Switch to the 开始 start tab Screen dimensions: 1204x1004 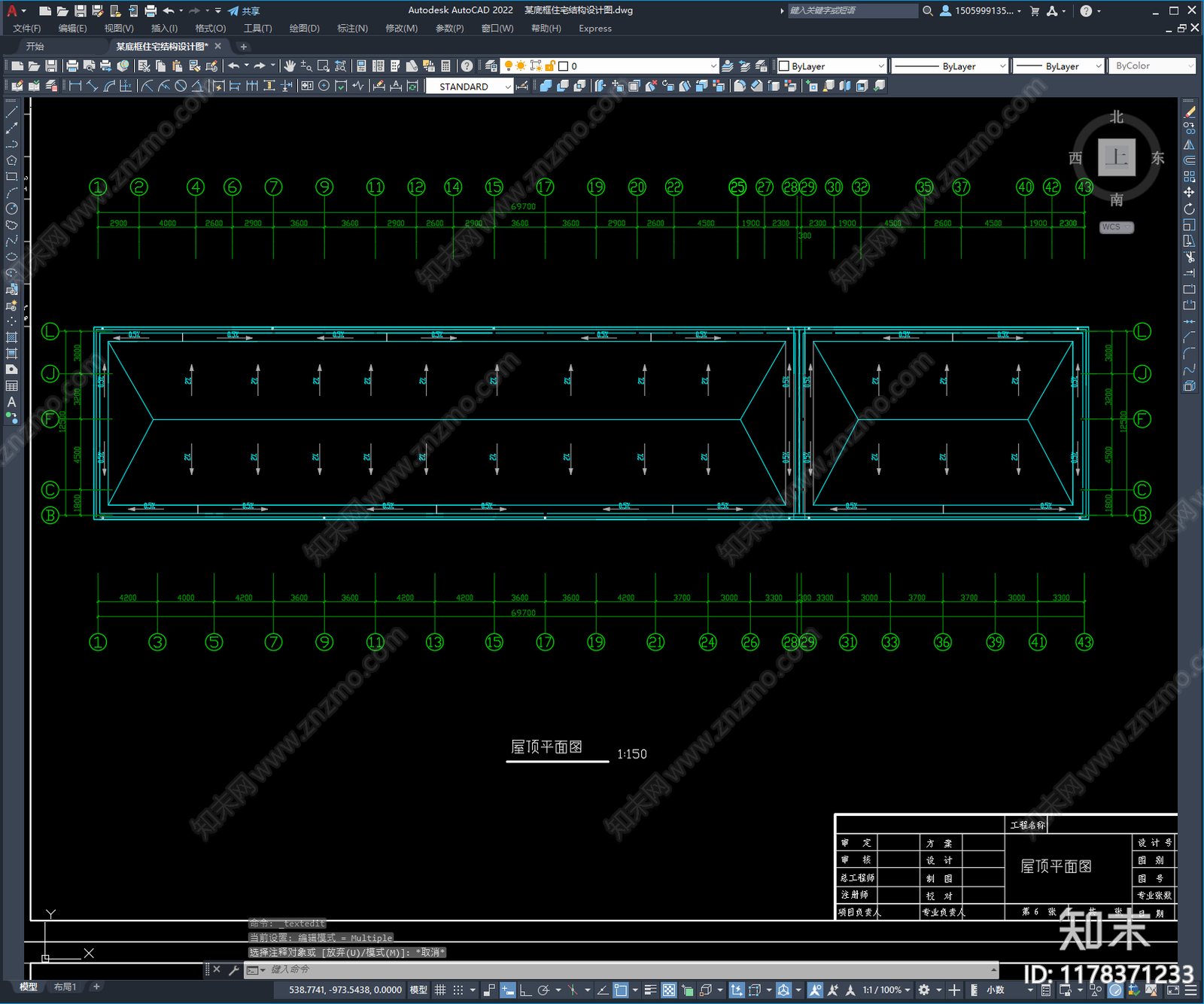[x=35, y=47]
